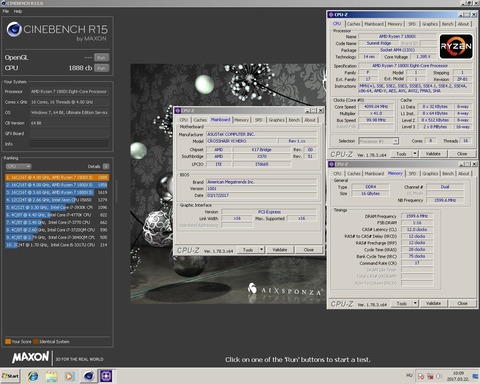Viewport: 480px width, 384px height.
Task: Switch to Memory tab in Mainboard CPU-Z window
Action: [242, 120]
